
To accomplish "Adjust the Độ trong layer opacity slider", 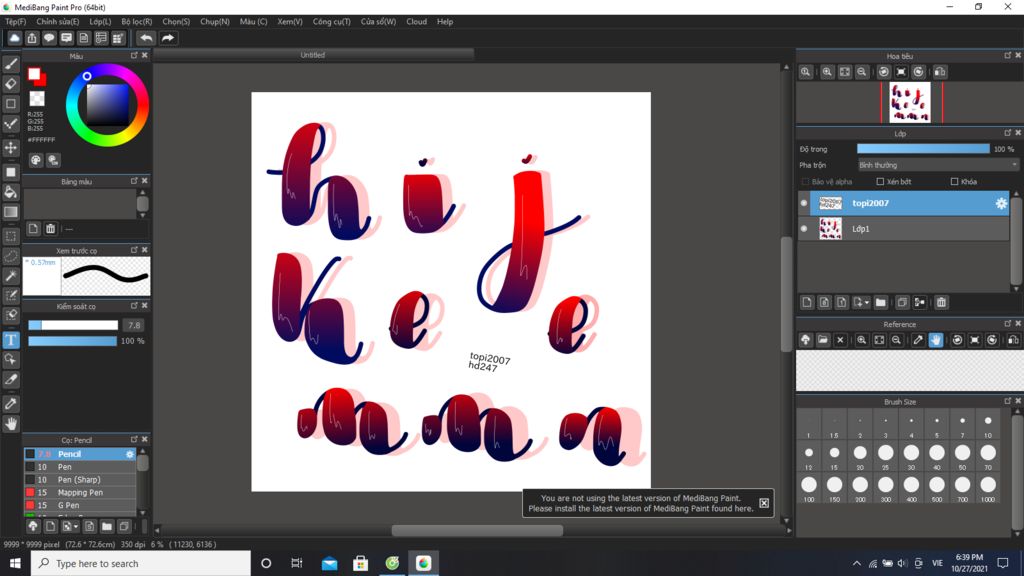I will coord(923,149).
